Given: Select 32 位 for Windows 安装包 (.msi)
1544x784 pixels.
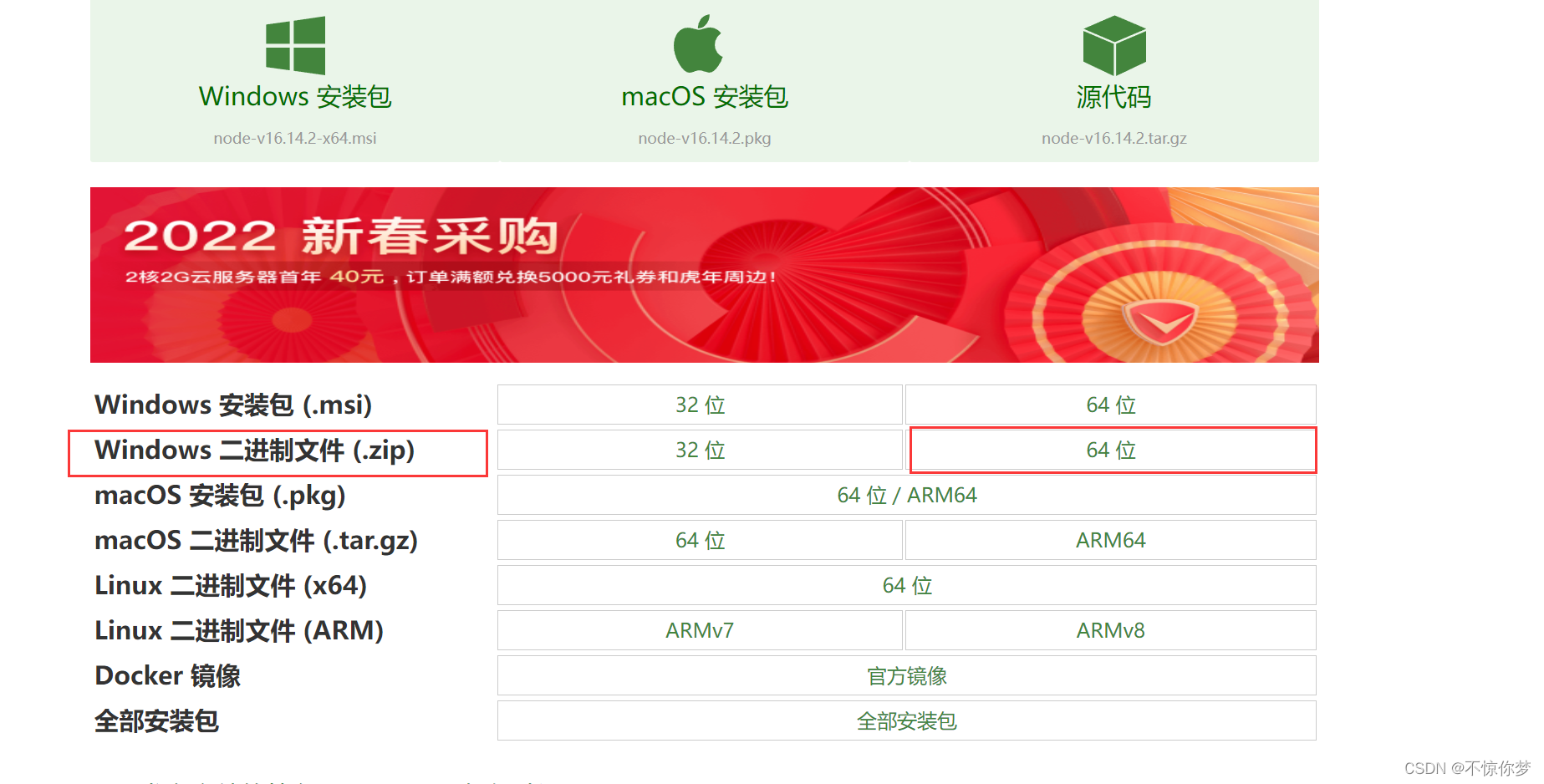Looking at the screenshot, I should click(x=700, y=405).
